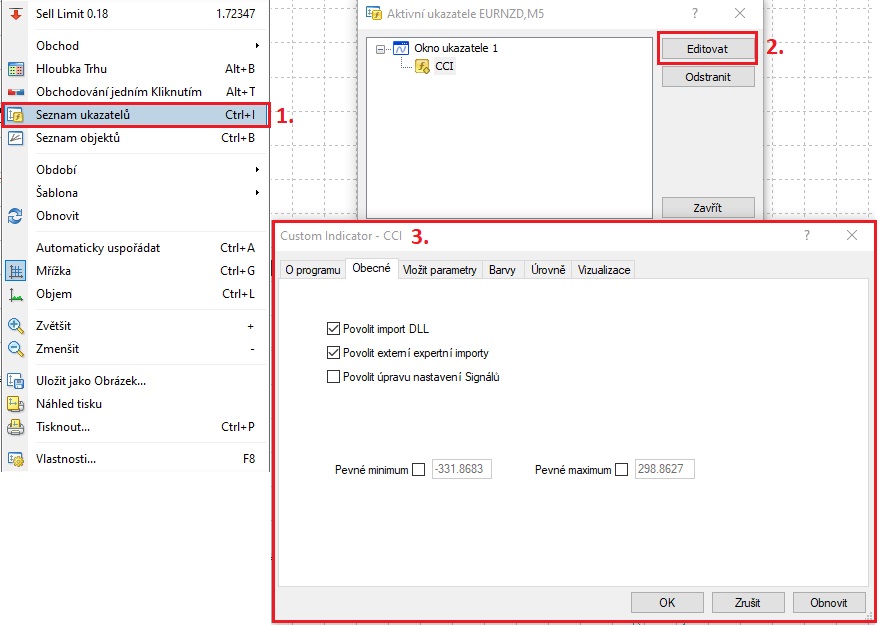The height and width of the screenshot is (625, 879).
Task: Click the Depth of Market icon (Hloubka Trhu)
Action: [x=16, y=69]
